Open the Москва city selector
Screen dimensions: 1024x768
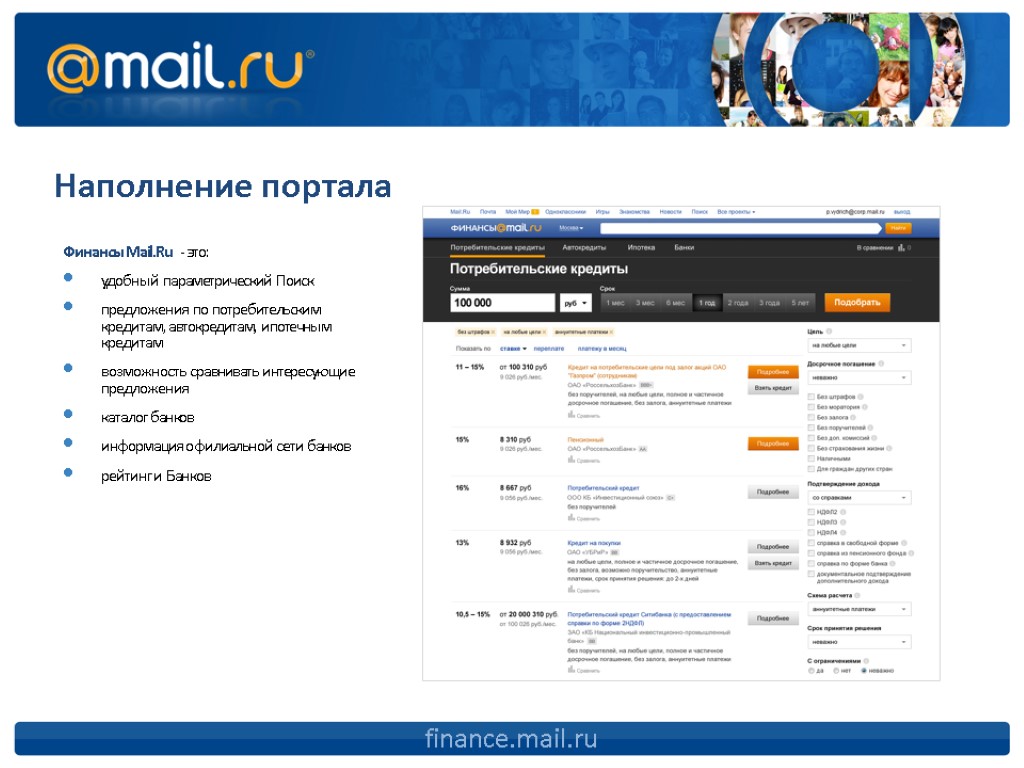click(571, 228)
